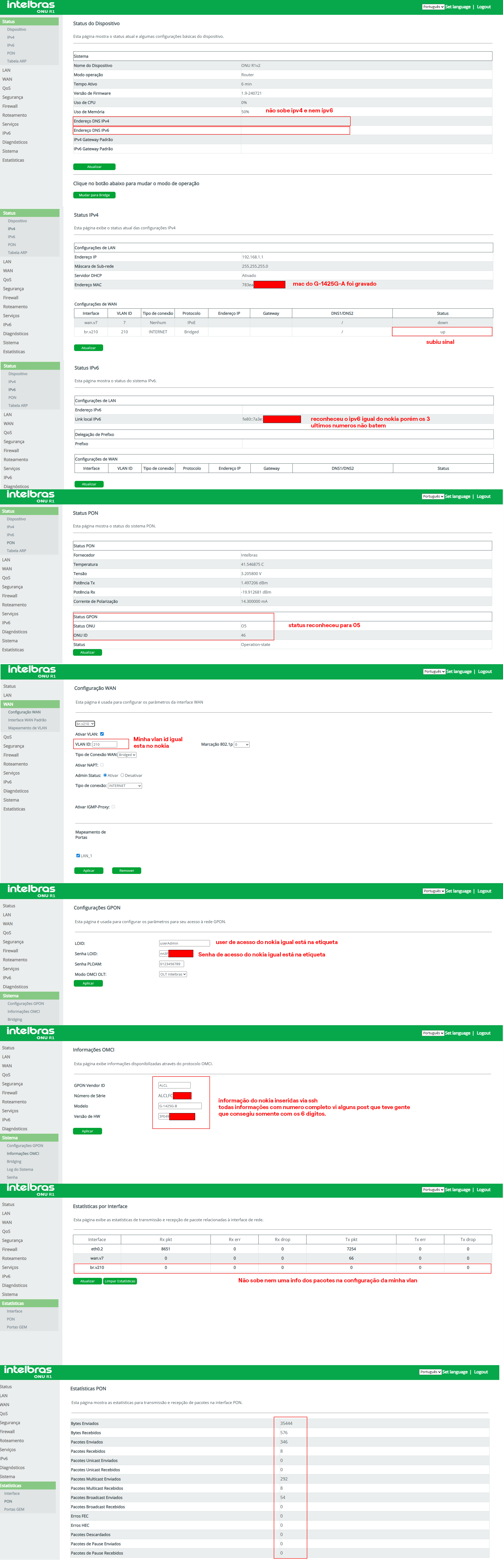503x1568 pixels.
Task: Click the Intelbras logo above Status PON
Action: click(30, 496)
